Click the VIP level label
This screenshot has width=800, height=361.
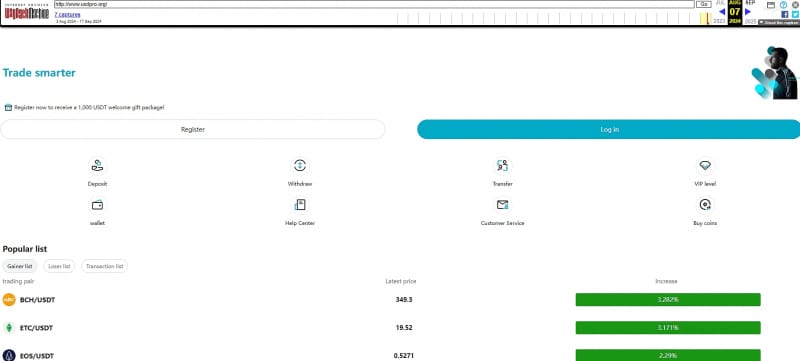click(x=705, y=184)
